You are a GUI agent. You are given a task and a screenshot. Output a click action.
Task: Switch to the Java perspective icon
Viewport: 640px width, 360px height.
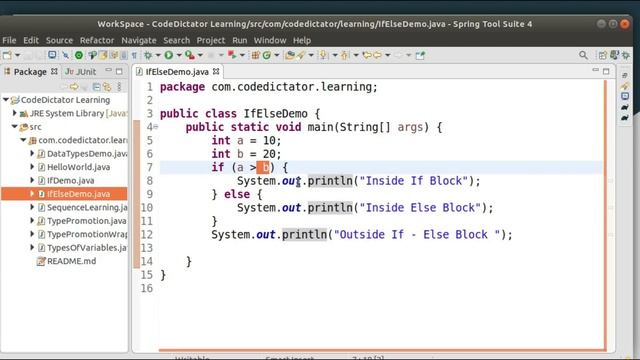(x=614, y=55)
